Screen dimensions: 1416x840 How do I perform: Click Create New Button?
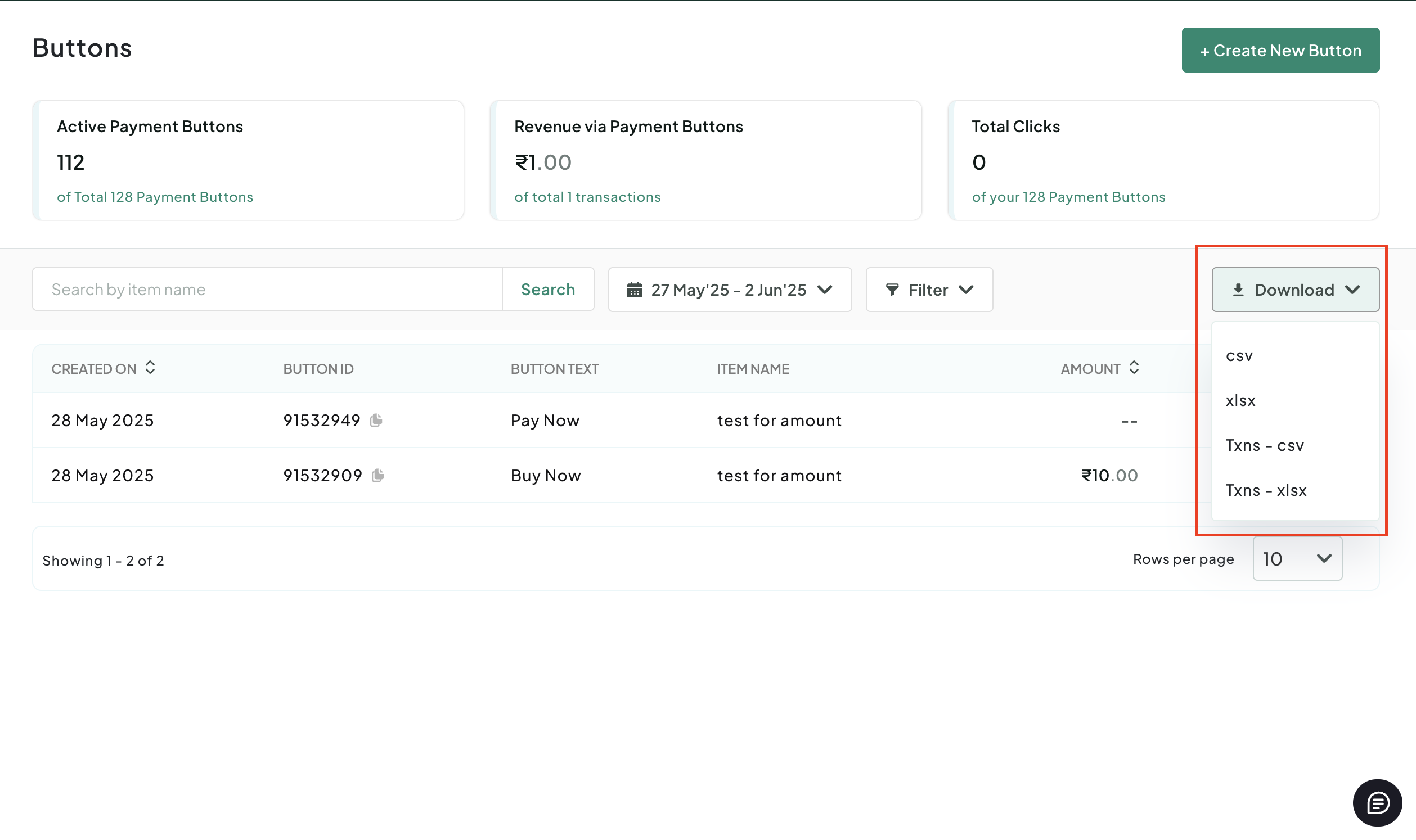1280,51
